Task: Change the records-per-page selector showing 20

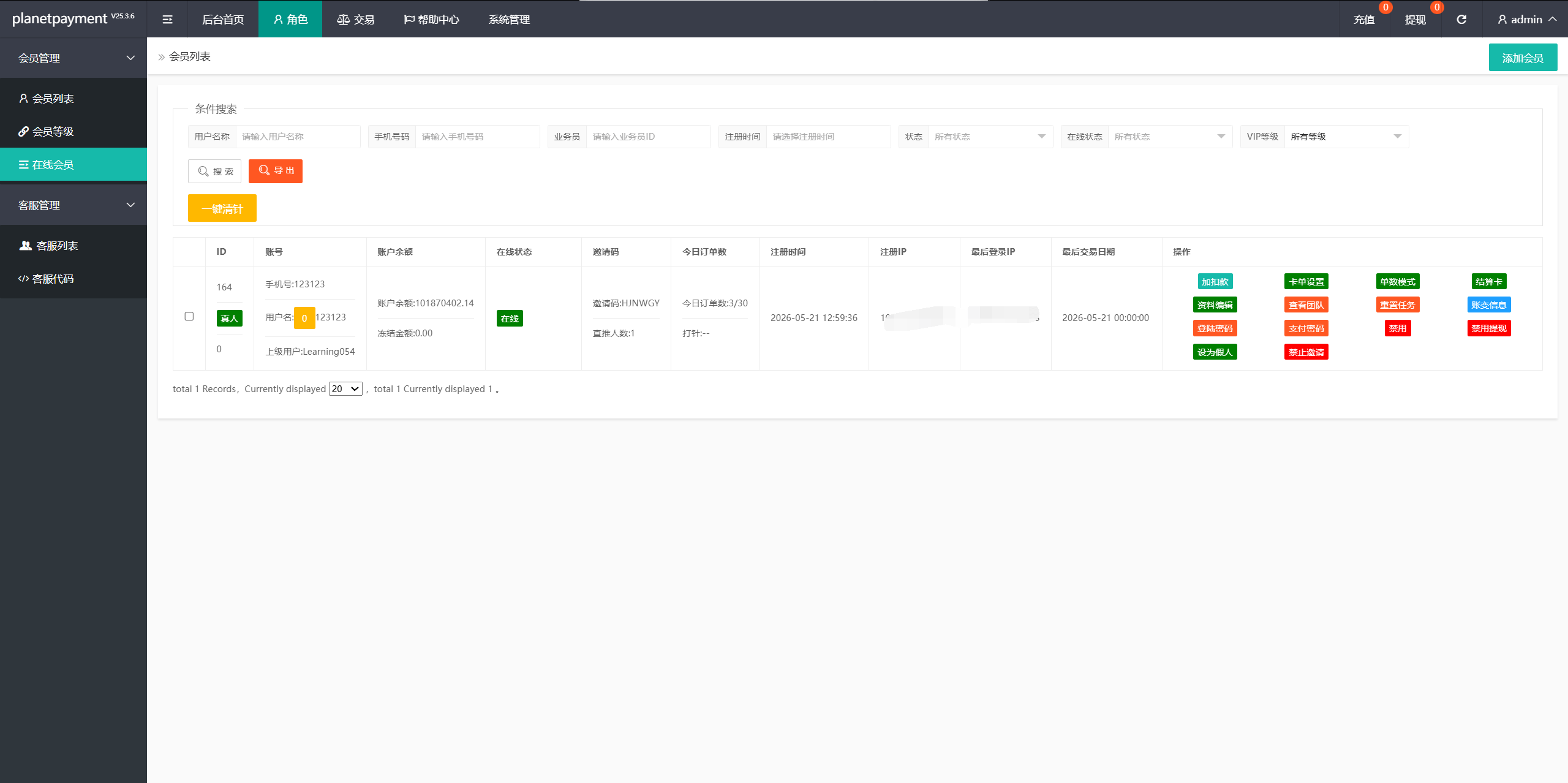Action: pos(345,389)
